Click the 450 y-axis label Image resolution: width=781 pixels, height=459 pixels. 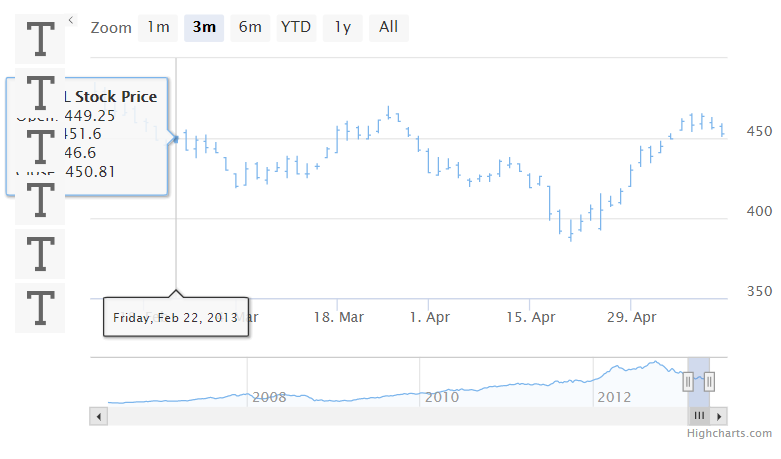point(759,131)
